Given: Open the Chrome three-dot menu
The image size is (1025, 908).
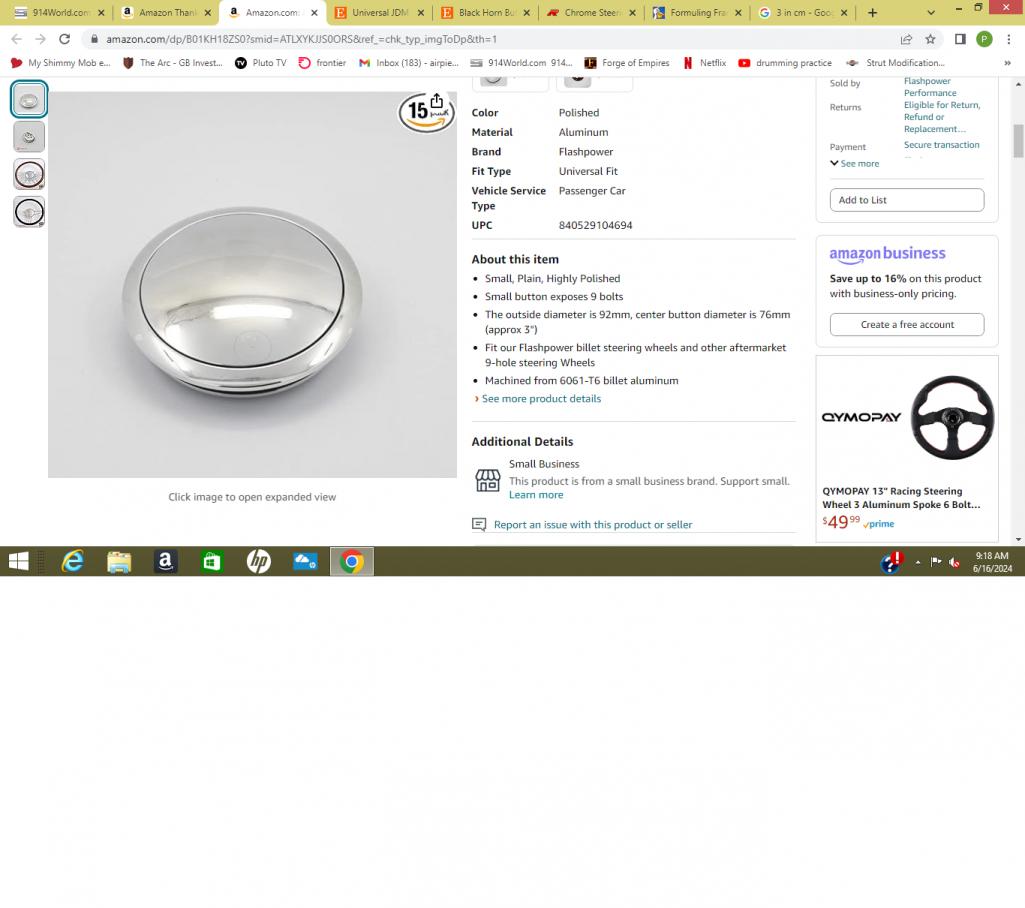Looking at the screenshot, I should 1009,39.
